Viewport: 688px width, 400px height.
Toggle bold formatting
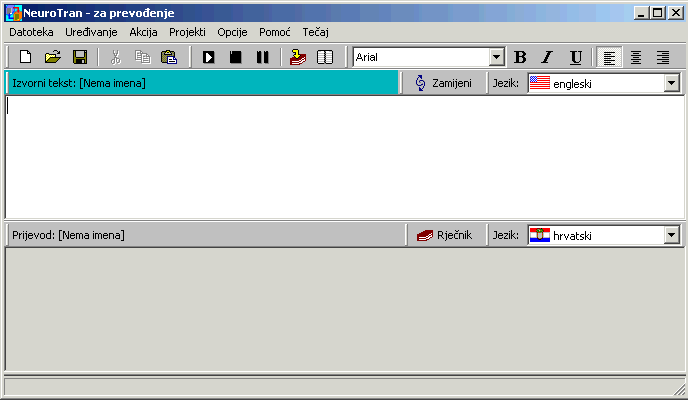pos(520,57)
